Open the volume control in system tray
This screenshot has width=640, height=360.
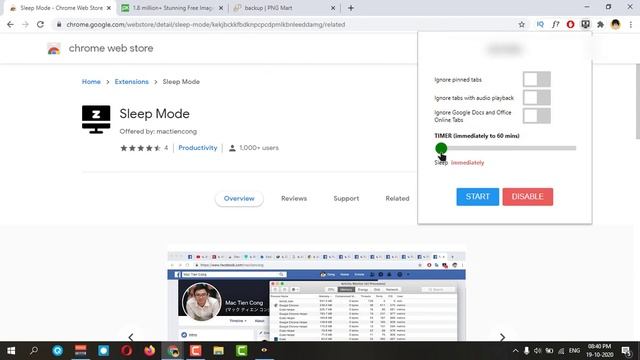click(538, 351)
